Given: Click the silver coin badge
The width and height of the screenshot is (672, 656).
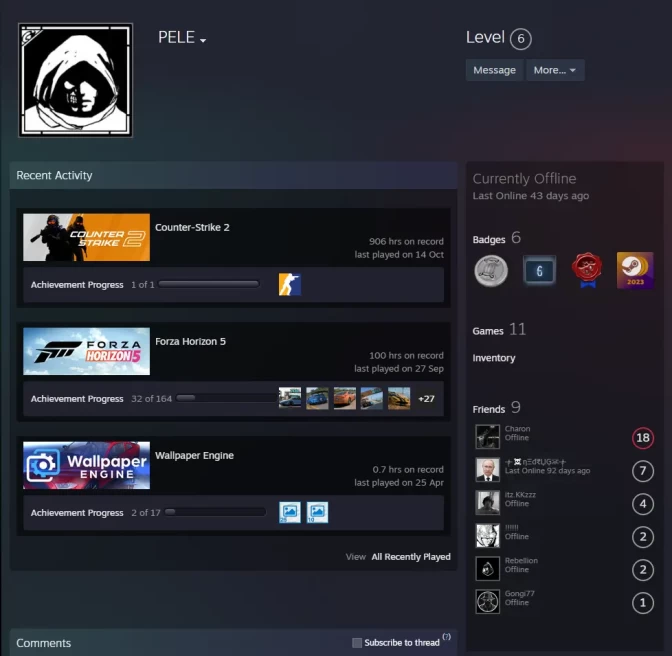Looking at the screenshot, I should pyautogui.click(x=491, y=270).
